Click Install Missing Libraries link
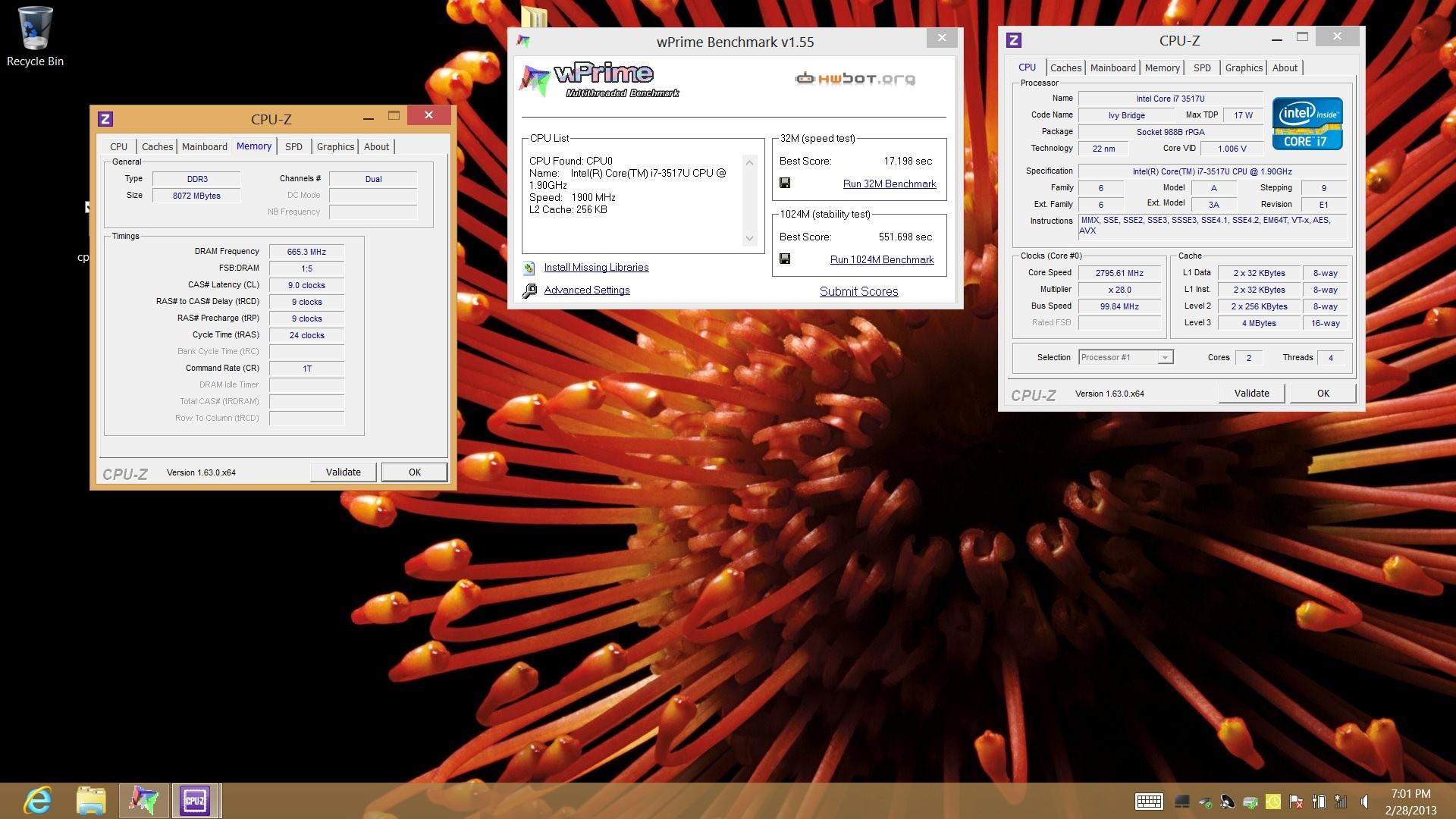 pos(596,267)
